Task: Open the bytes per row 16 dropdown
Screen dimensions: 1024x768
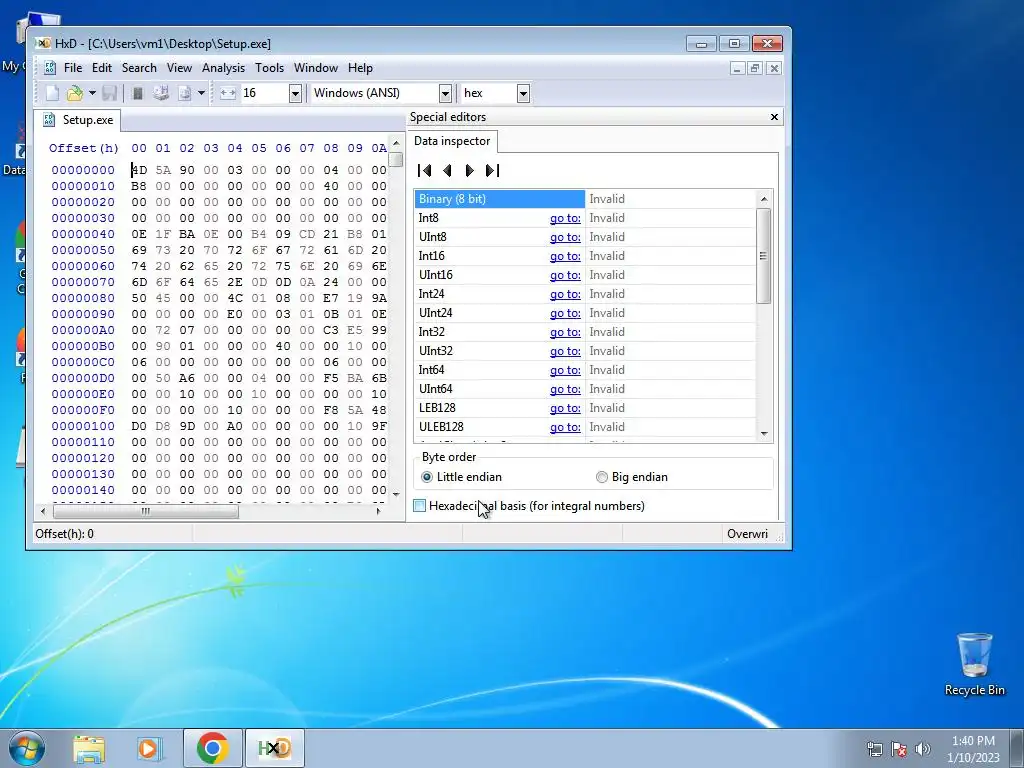Action: [295, 93]
